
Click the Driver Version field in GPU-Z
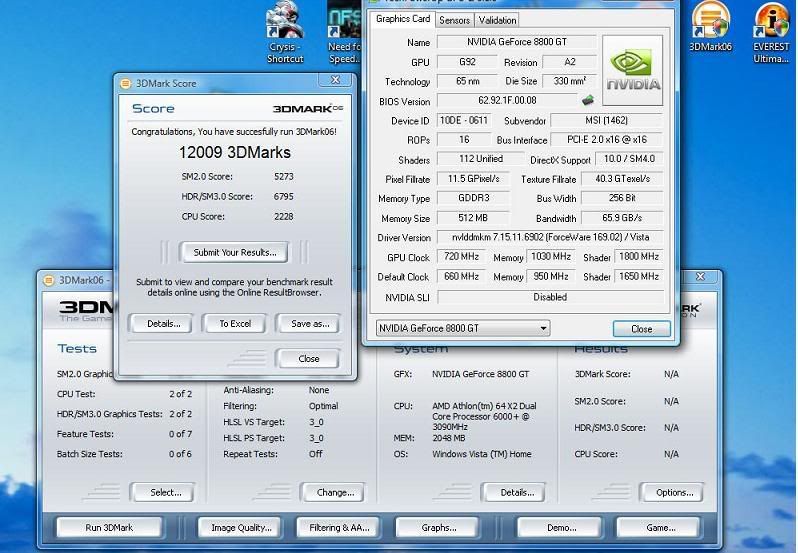point(550,237)
